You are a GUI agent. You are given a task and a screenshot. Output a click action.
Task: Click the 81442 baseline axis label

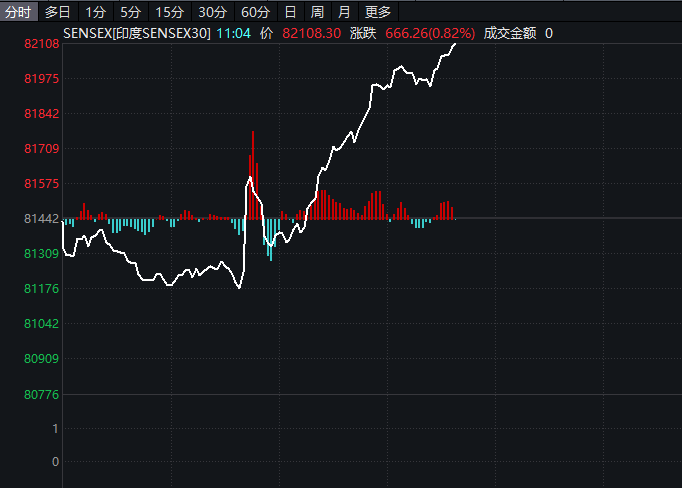click(x=42, y=219)
